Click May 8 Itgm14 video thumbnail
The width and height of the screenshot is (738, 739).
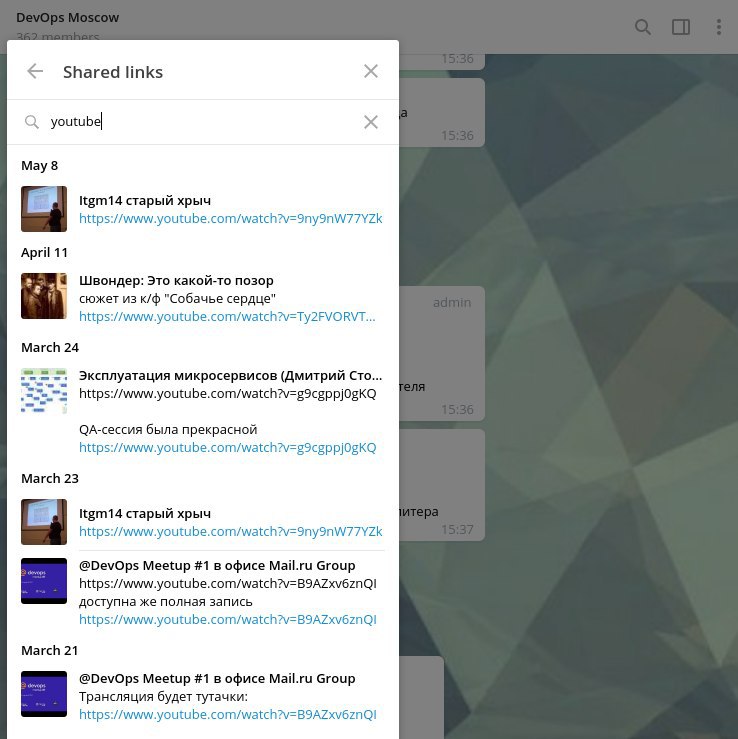pos(44,209)
